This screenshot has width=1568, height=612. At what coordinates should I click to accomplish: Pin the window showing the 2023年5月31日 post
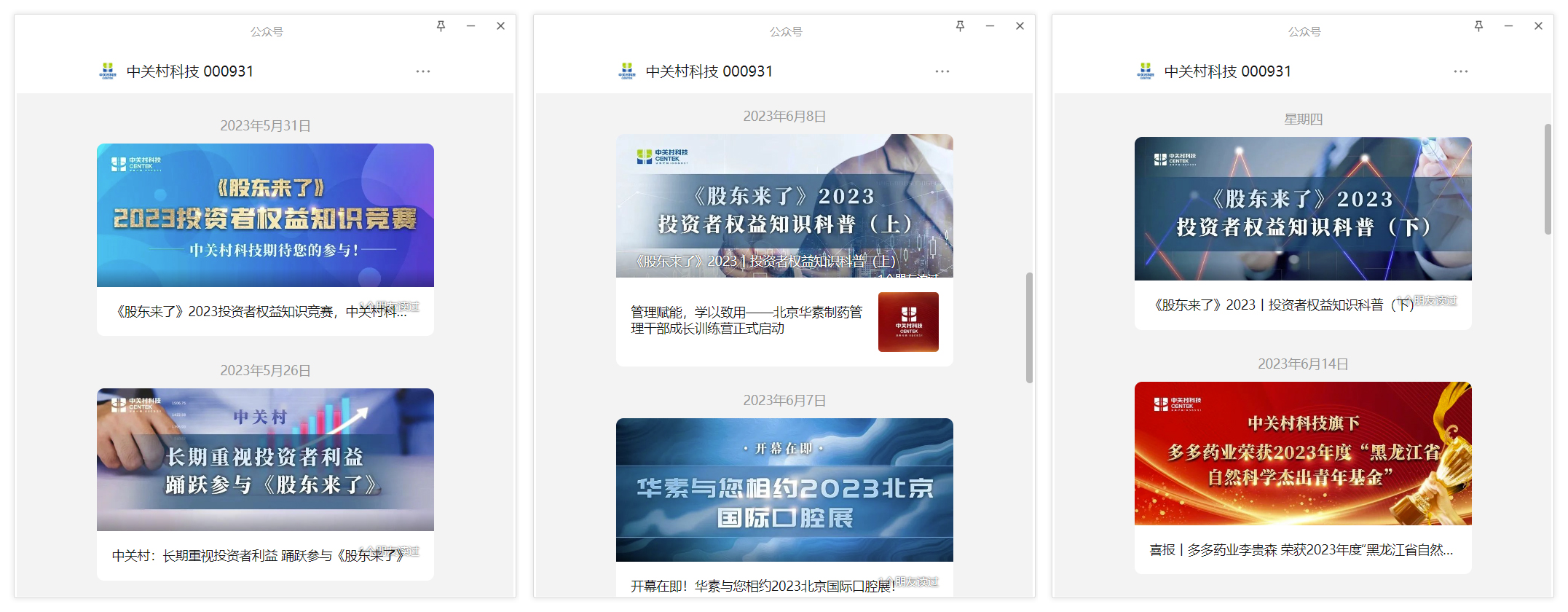coord(441,26)
